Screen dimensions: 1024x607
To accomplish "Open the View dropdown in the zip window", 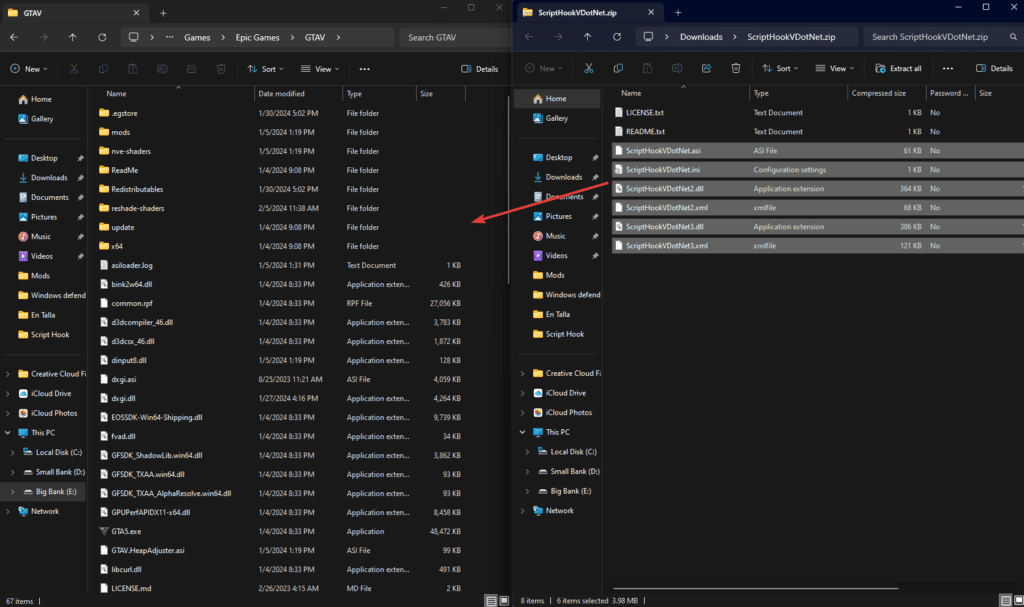I will [836, 68].
